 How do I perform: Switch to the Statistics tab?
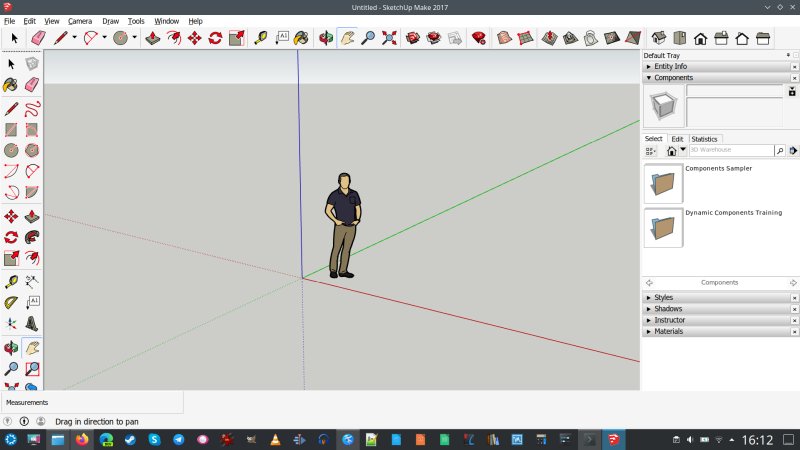tap(705, 139)
